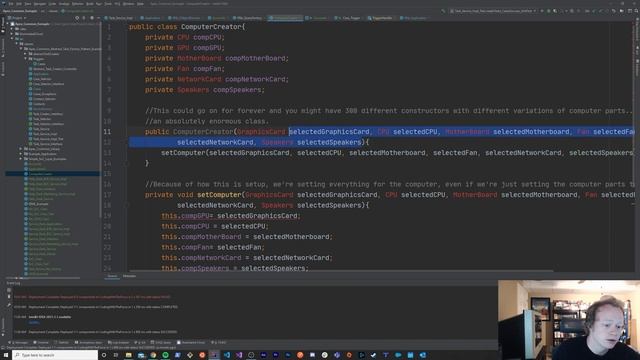The height and width of the screenshot is (360, 640).
Task: Open Google Chrome from the taskbar
Action: tap(153, 355)
